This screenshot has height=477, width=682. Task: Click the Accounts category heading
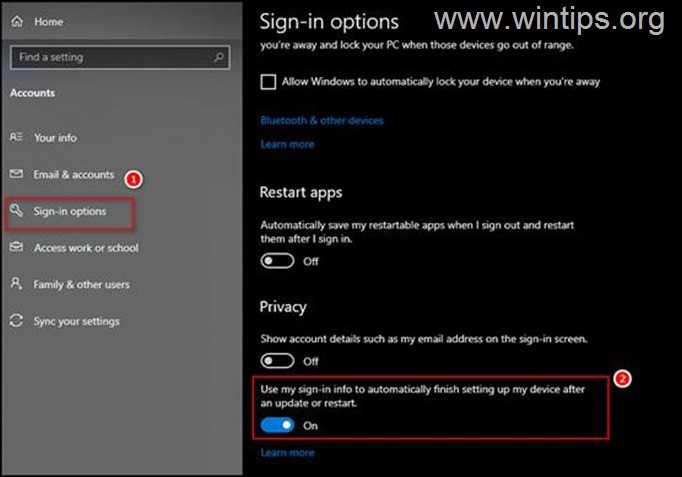33,93
